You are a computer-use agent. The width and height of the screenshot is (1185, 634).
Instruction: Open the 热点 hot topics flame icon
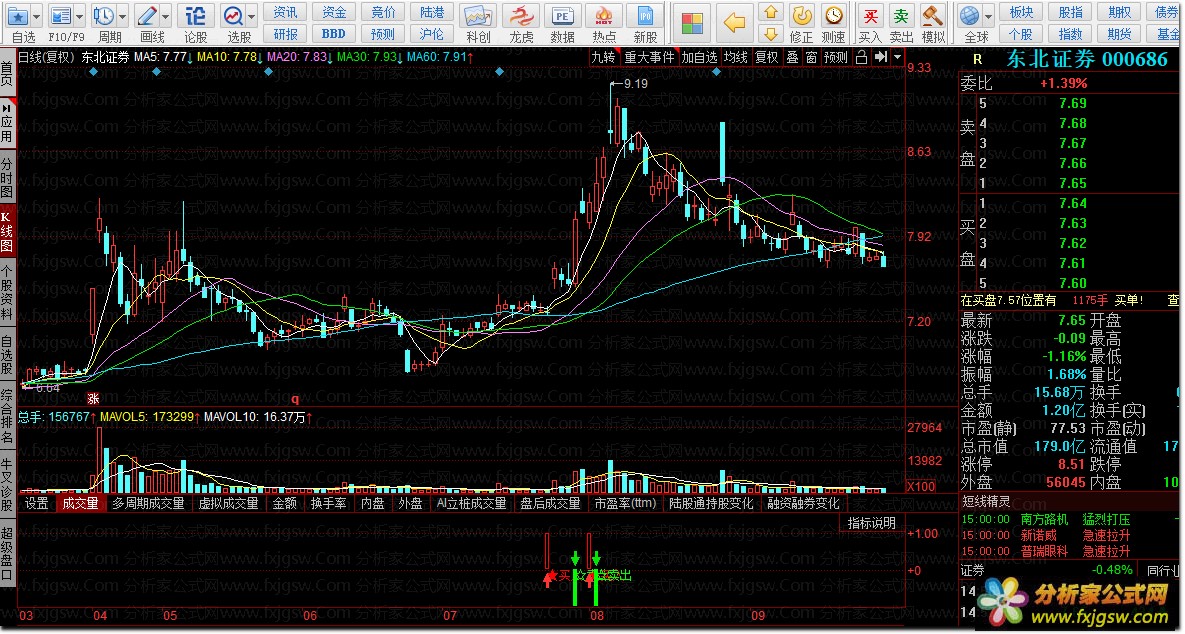(x=604, y=16)
